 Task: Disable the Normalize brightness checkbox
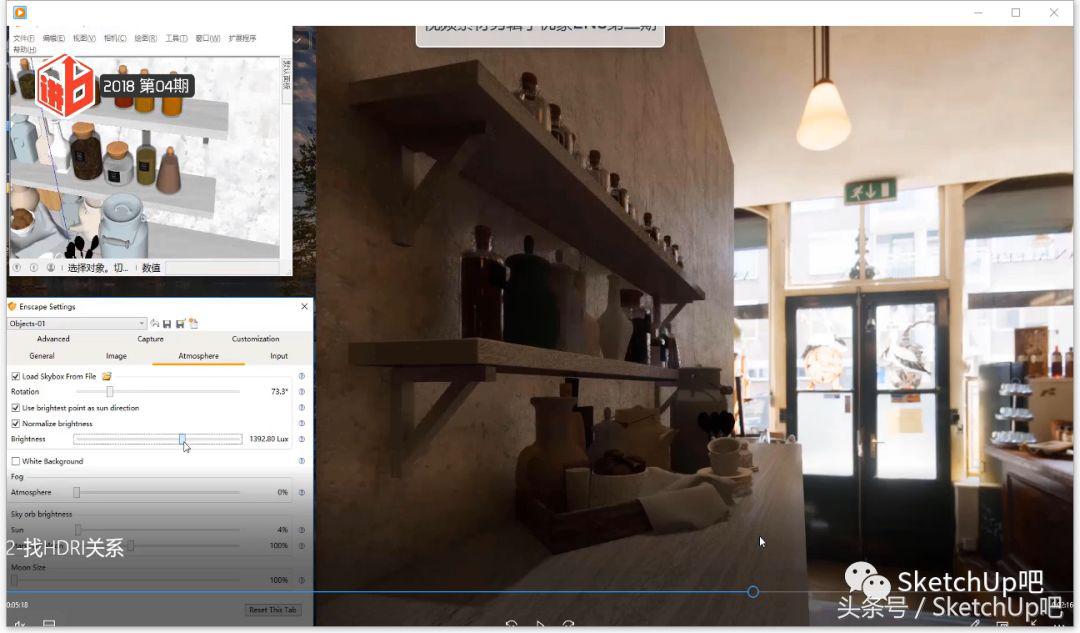pos(15,424)
